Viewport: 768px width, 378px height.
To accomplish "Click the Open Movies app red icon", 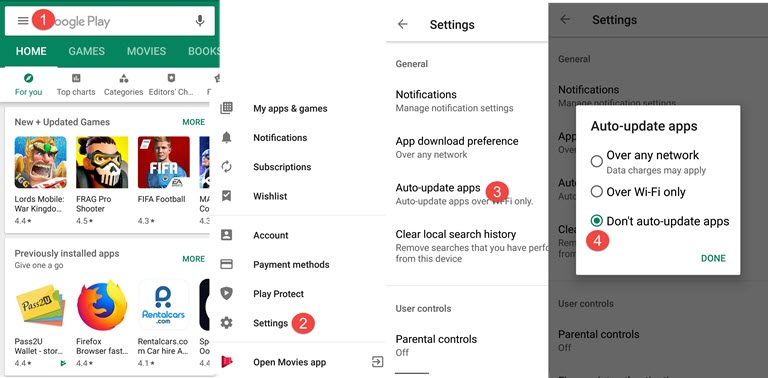I will [227, 362].
